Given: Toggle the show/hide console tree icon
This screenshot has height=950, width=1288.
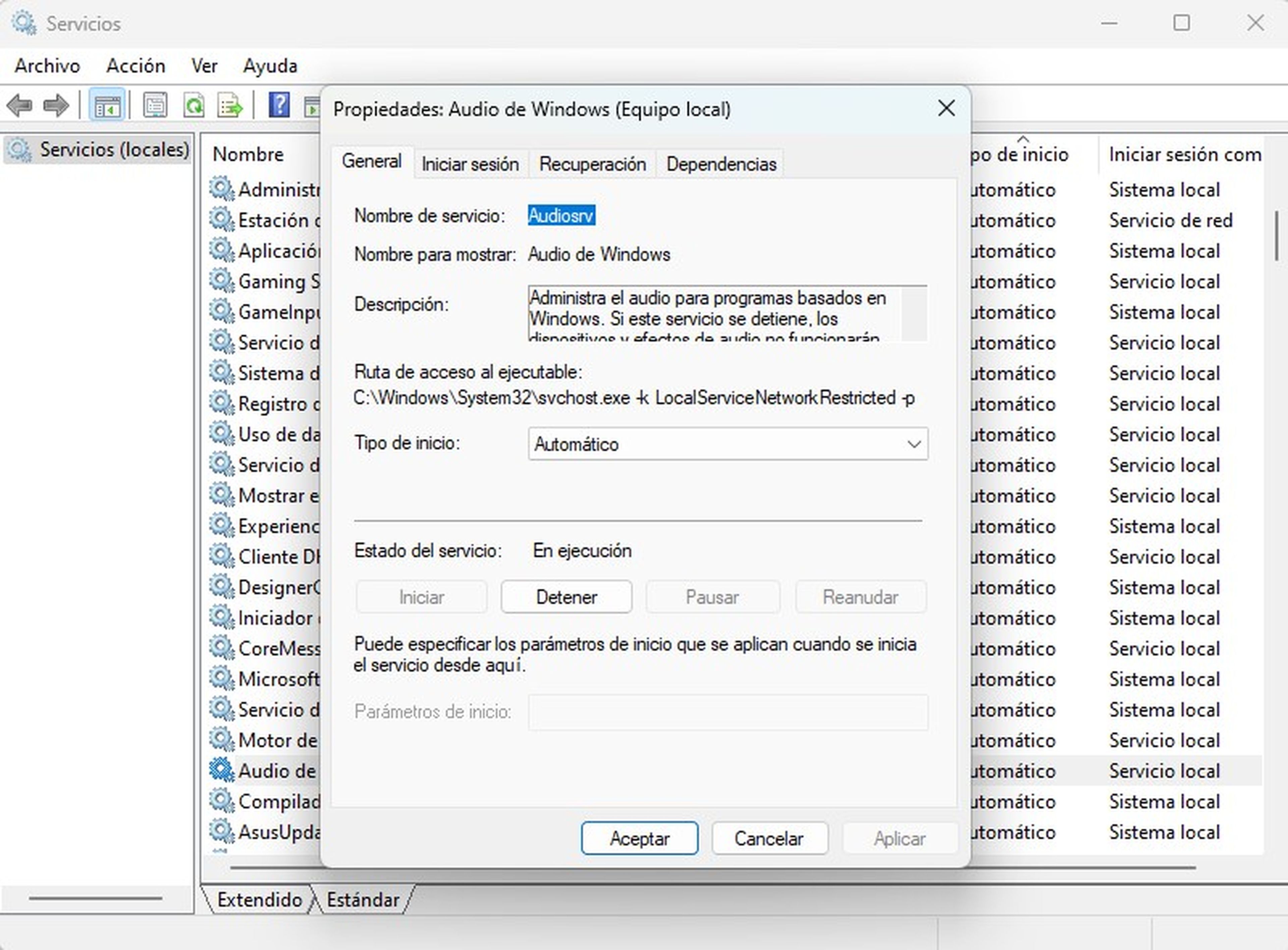Looking at the screenshot, I should (x=107, y=105).
